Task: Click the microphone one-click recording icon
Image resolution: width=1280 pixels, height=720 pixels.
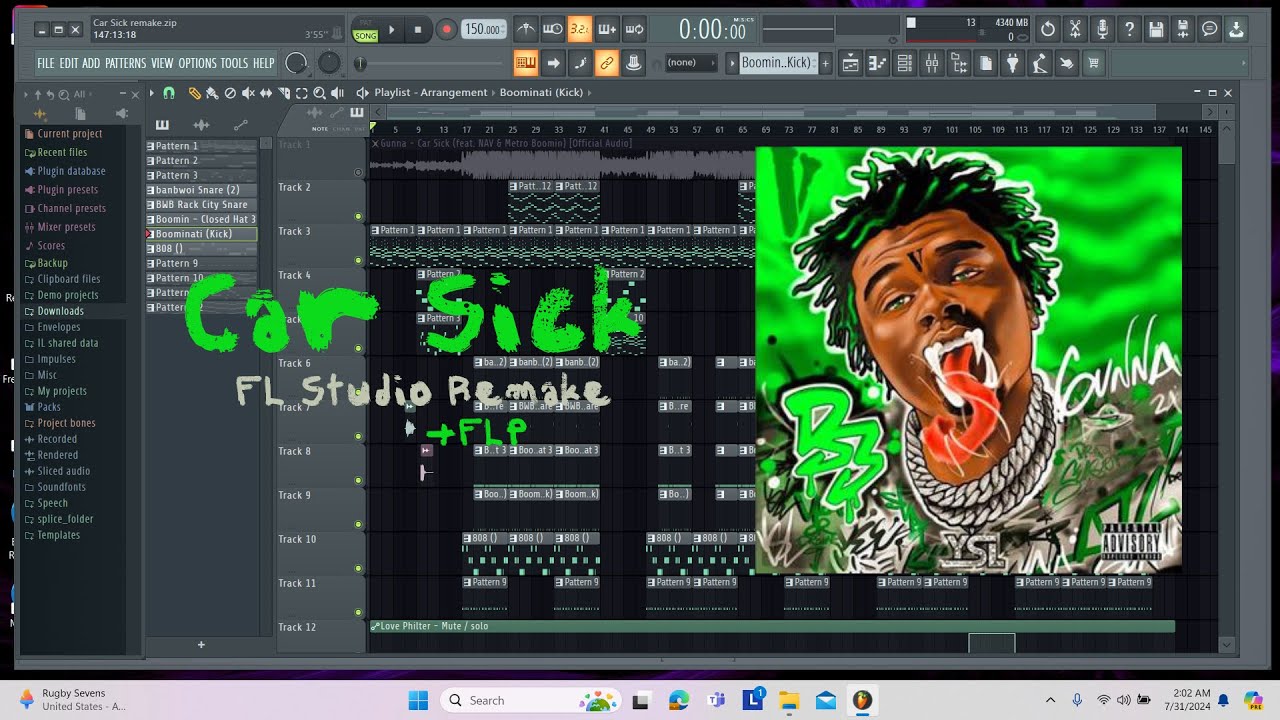Action: pyautogui.click(x=1102, y=29)
